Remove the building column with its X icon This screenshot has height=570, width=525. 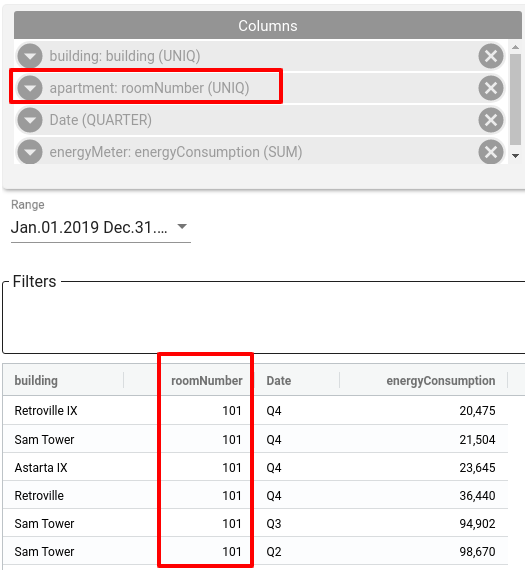pos(491,56)
